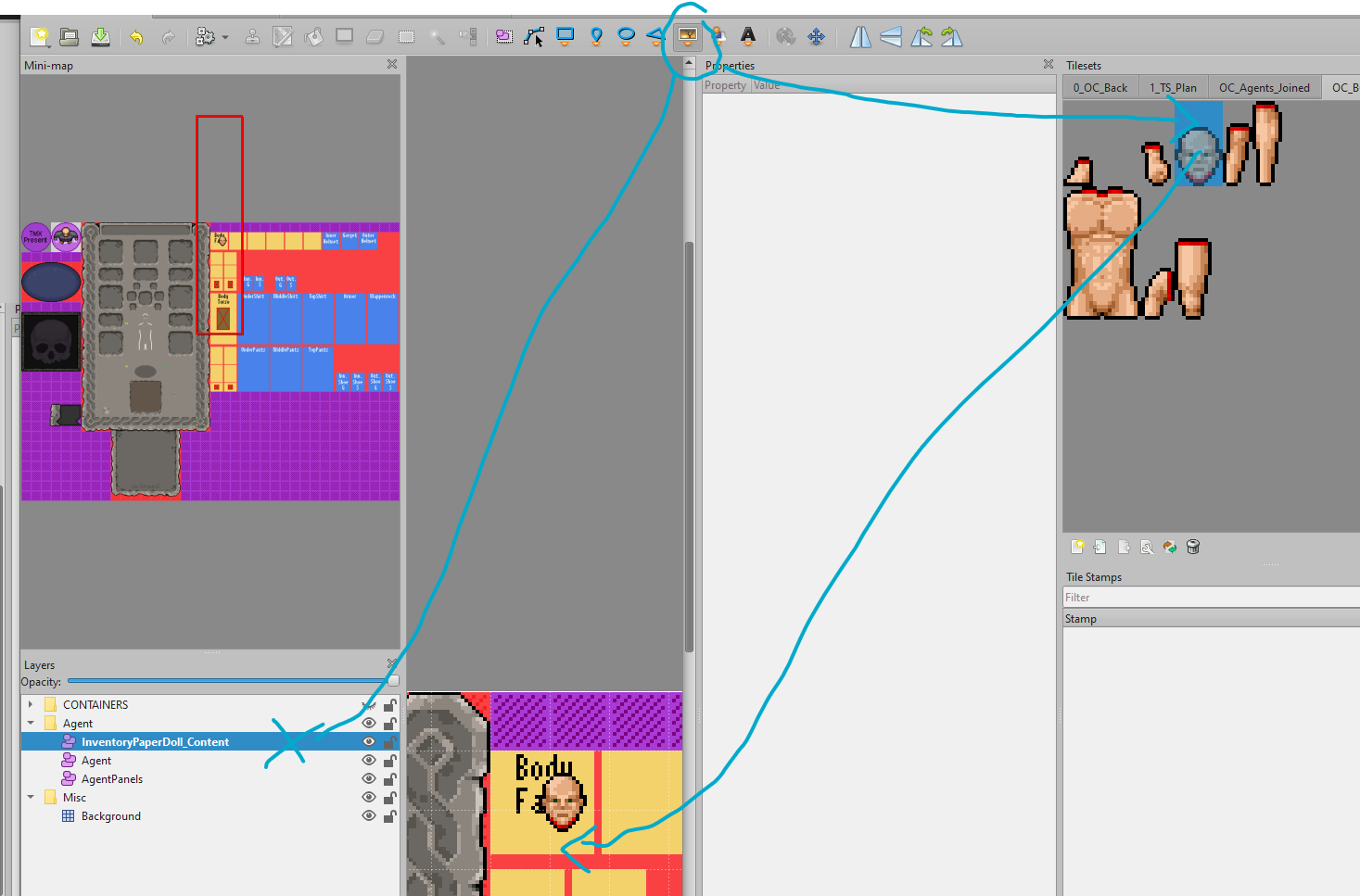Viewport: 1360px width, 896px height.
Task: Save the current map
Action: click(100, 37)
